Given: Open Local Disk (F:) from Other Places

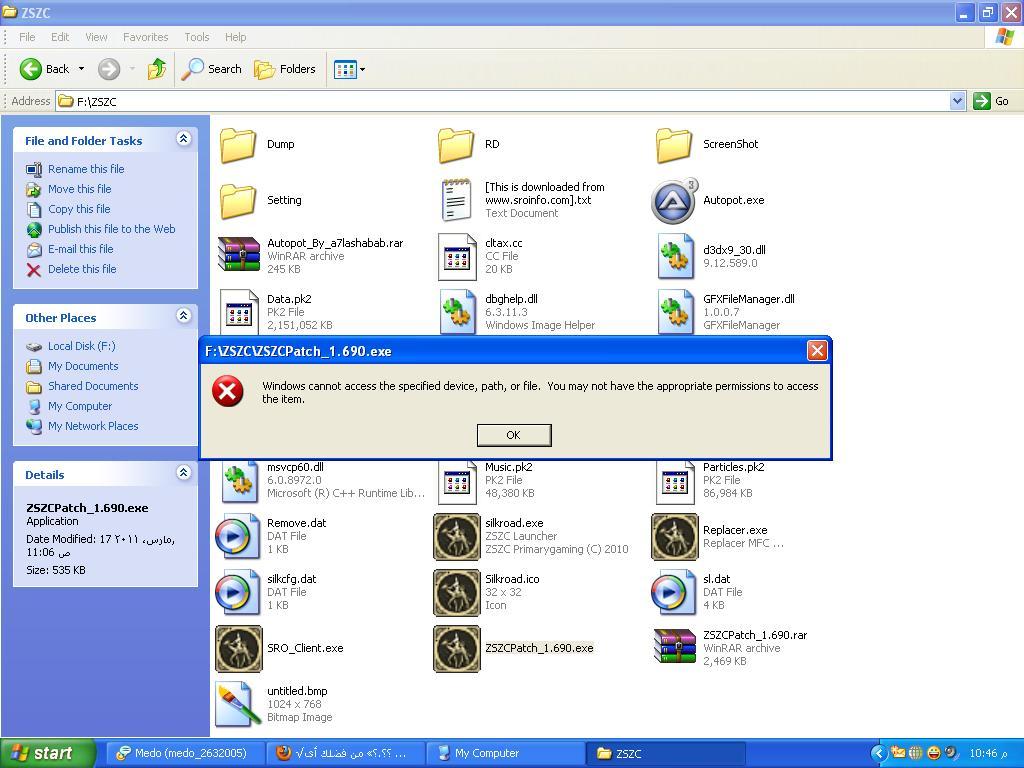Looking at the screenshot, I should [82, 346].
